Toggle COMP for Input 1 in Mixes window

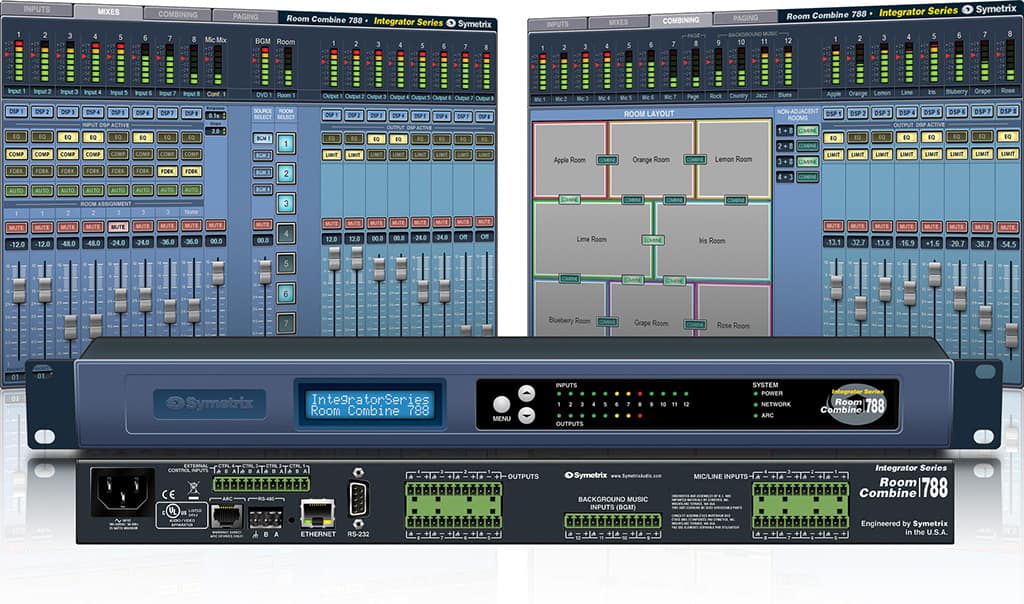click(x=16, y=154)
